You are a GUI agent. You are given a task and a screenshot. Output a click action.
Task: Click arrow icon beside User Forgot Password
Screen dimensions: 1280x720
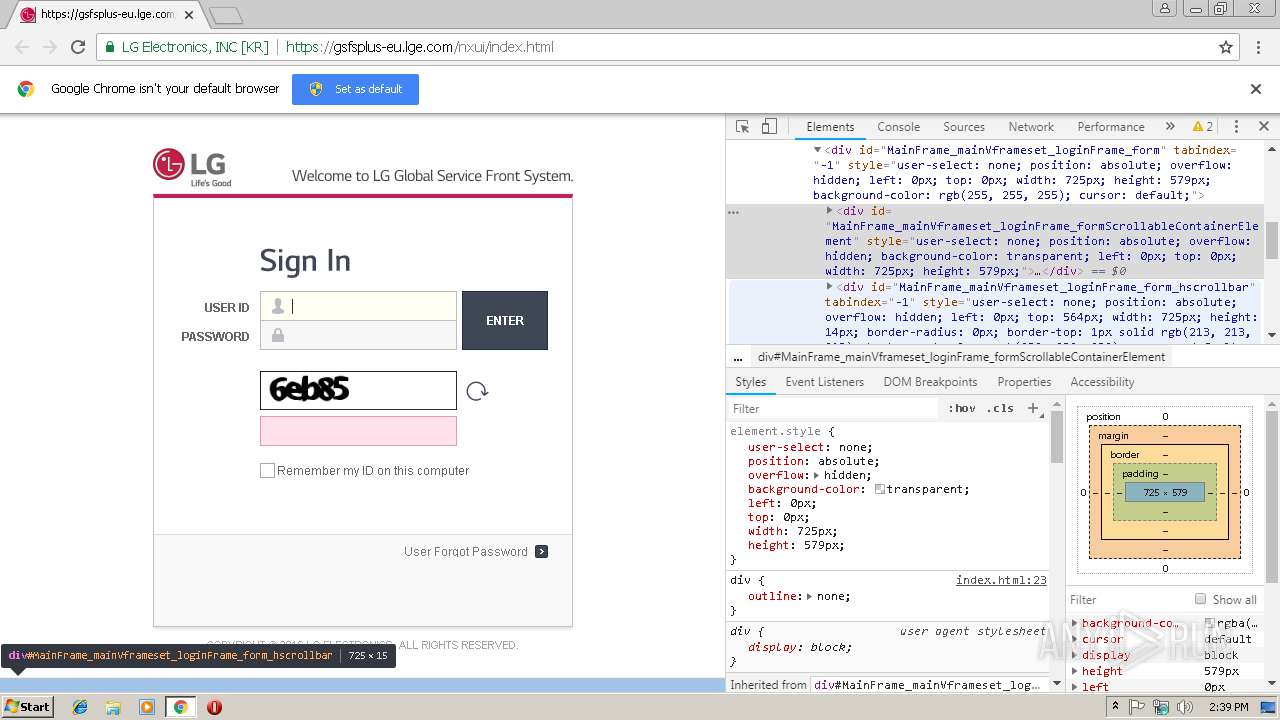(x=541, y=551)
